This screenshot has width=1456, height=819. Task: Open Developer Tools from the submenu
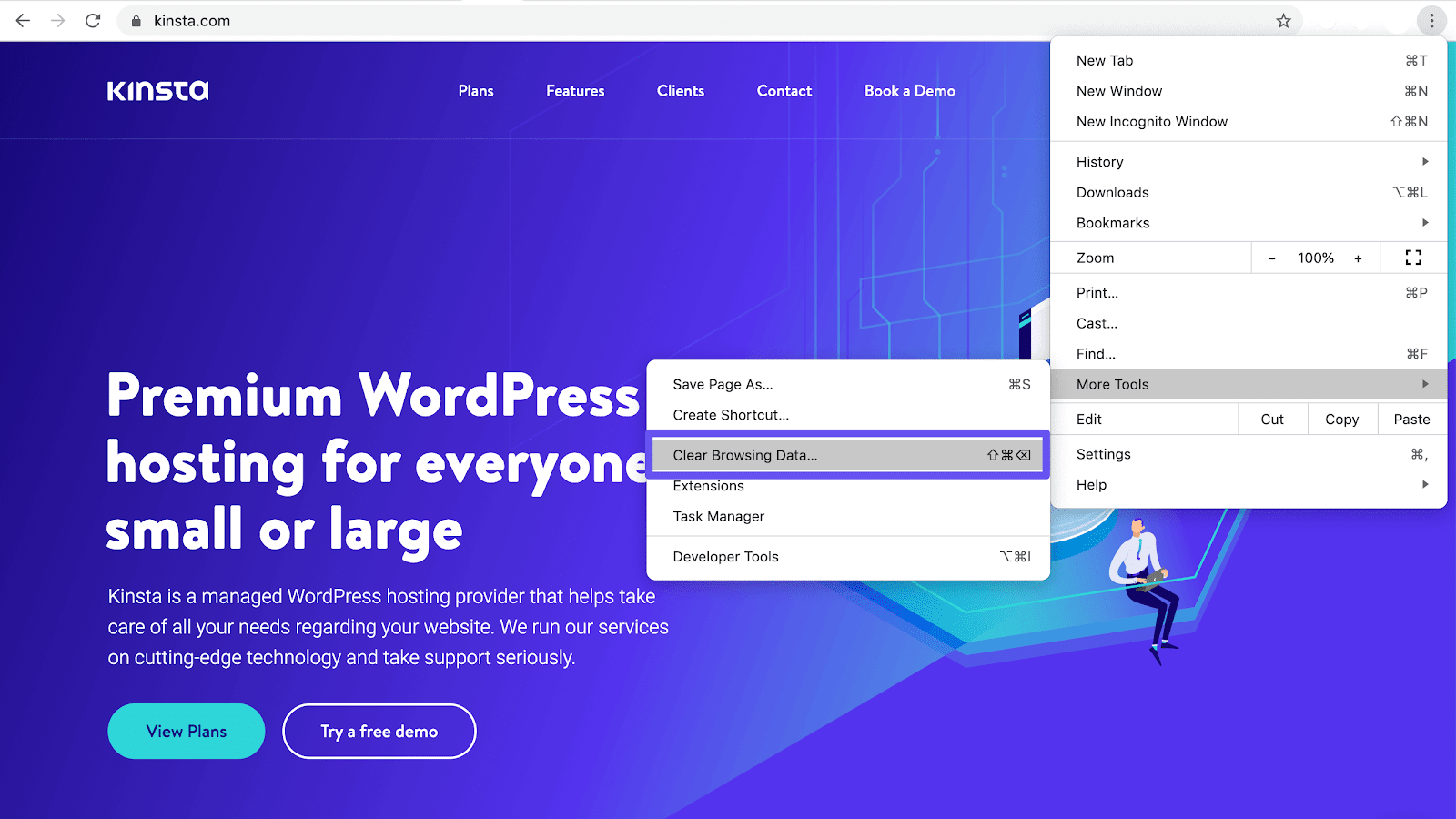pos(724,556)
